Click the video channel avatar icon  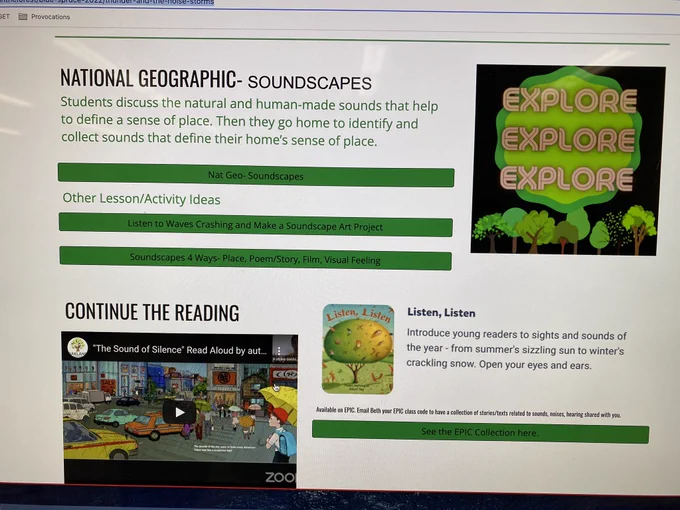click(x=78, y=348)
